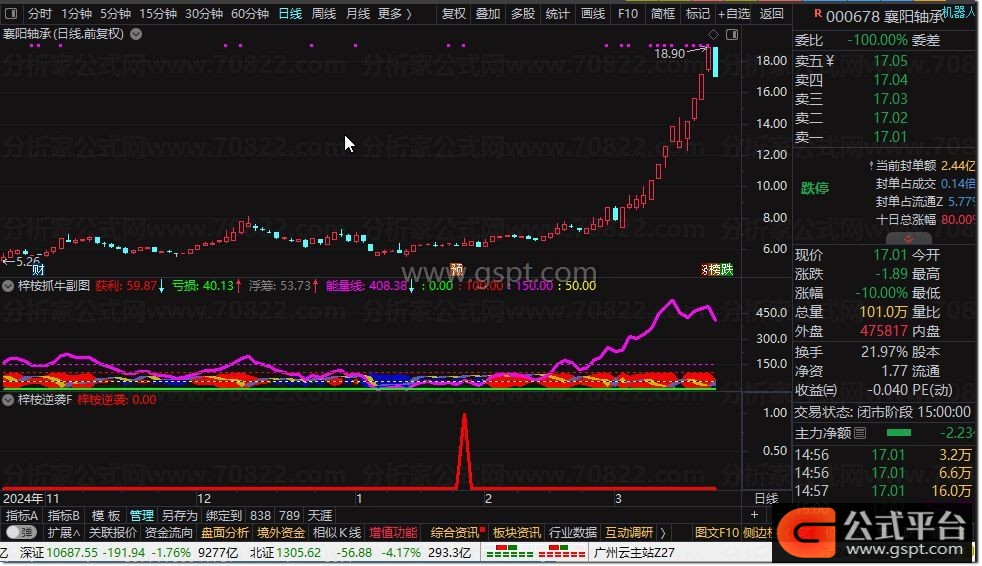Click the 绑定到 bind button
The width and height of the screenshot is (982, 566).
[x=224, y=515]
